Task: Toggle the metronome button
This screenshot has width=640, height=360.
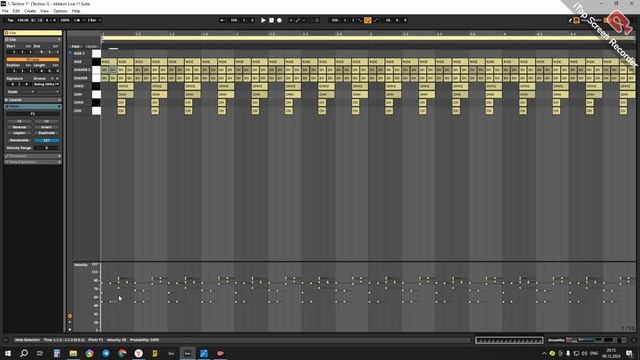Action: (x=76, y=20)
